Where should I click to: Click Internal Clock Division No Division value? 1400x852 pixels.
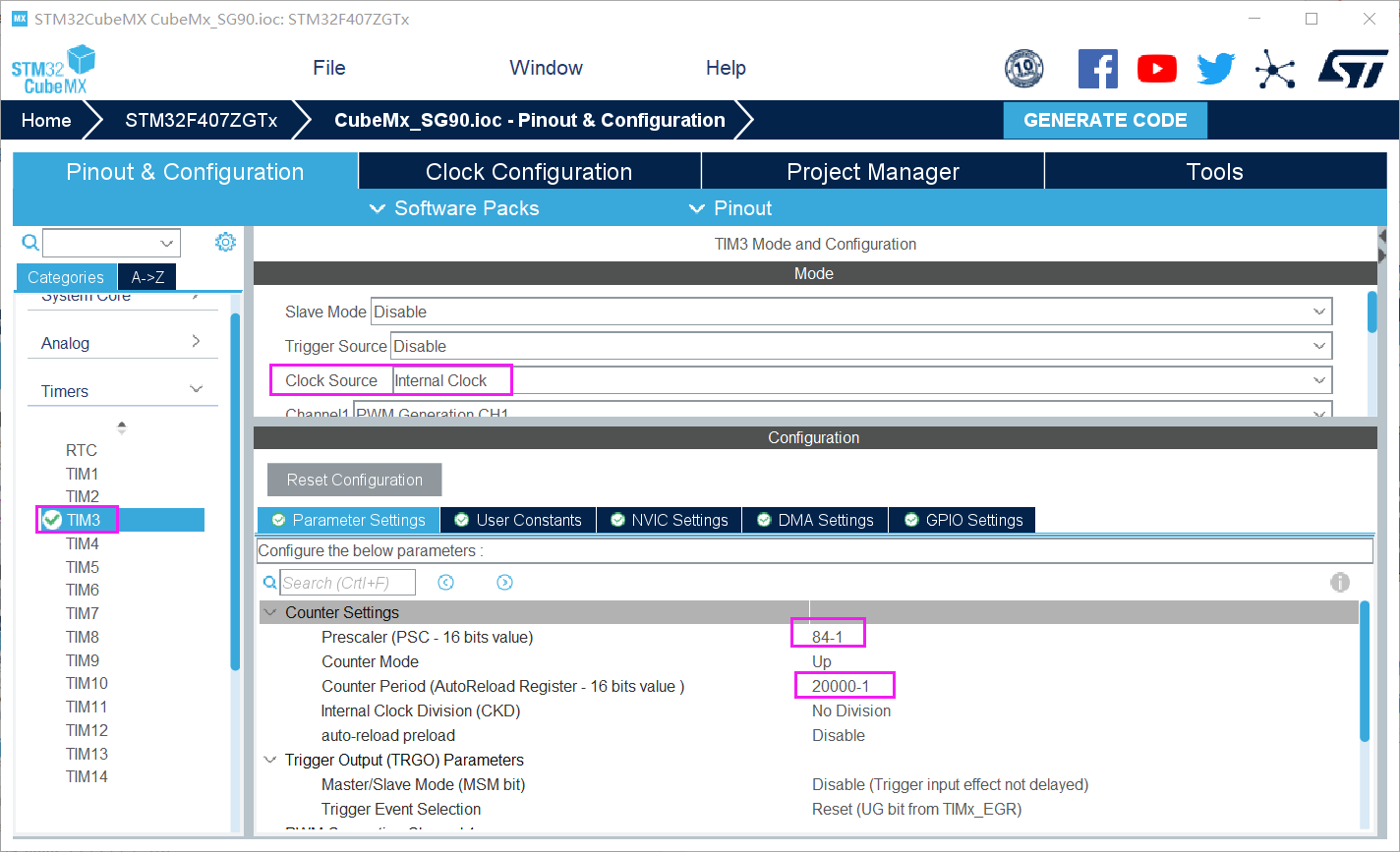(851, 710)
